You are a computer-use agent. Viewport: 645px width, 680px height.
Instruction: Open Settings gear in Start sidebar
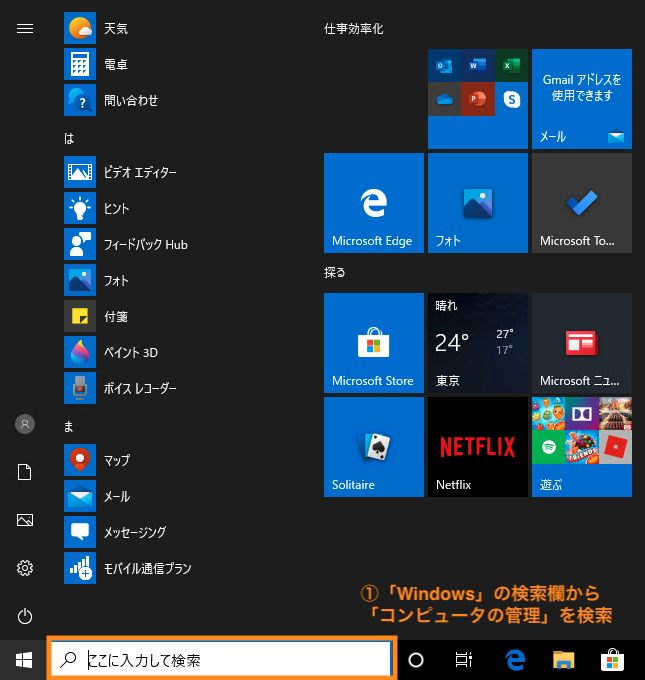coord(25,568)
